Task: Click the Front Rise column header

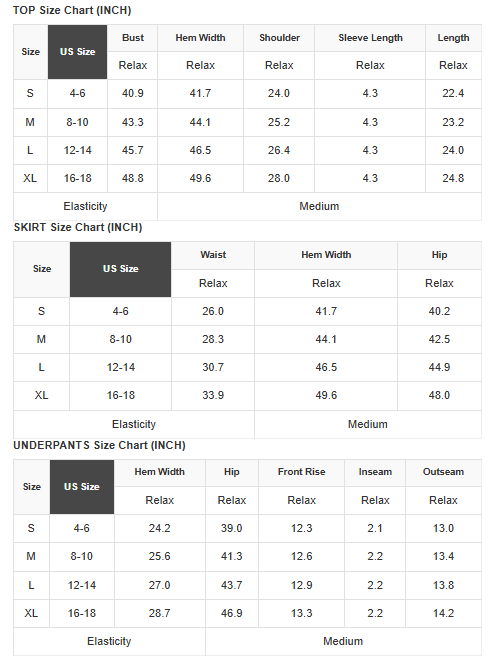Action: [x=302, y=472]
